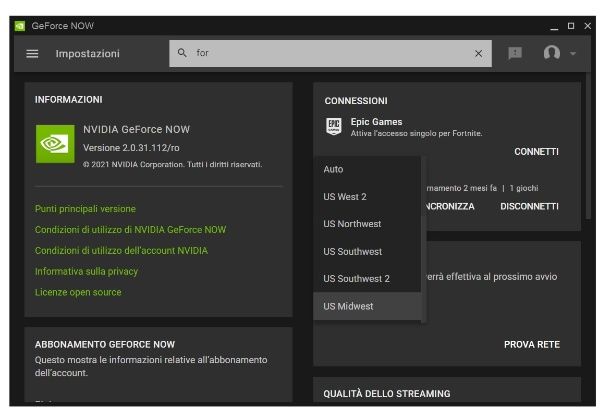Click the GeForce NOW title bar icon

pyautogui.click(x=19, y=26)
